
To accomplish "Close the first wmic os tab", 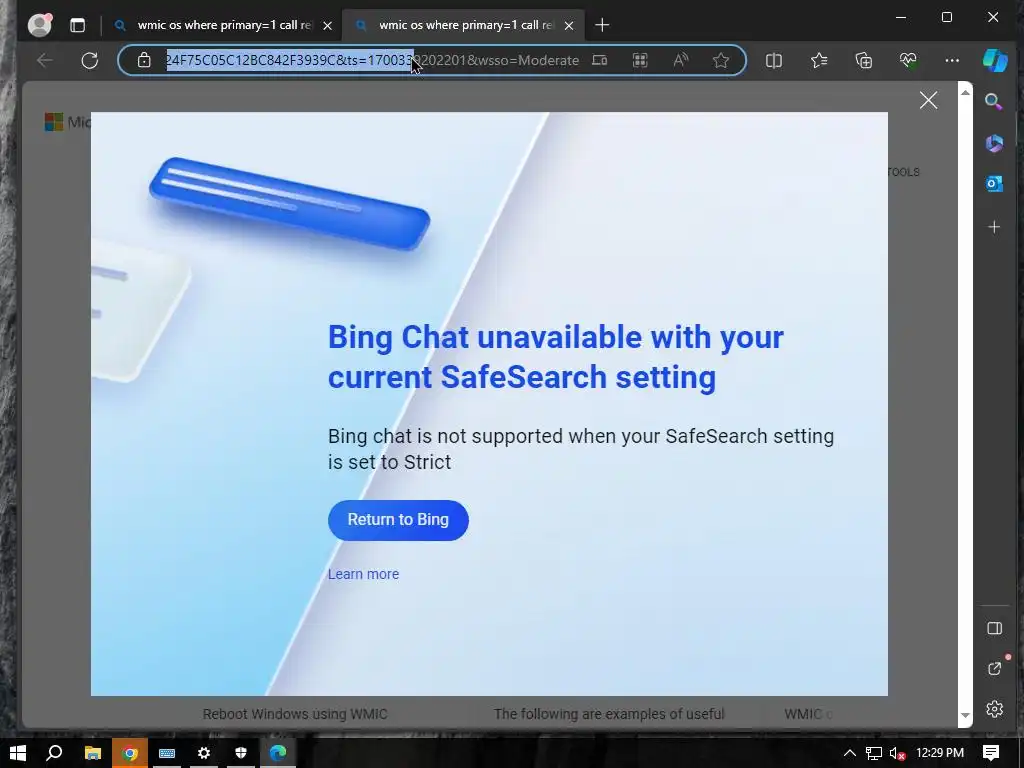I will coord(328,25).
